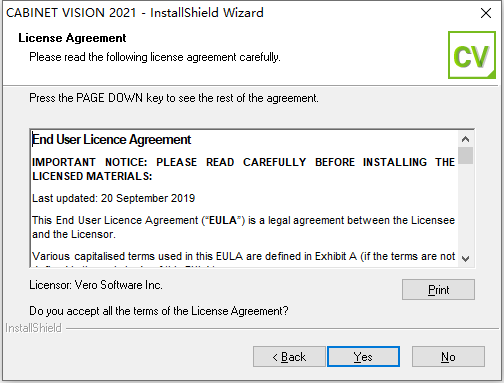Click the IMPORTANT NOTICE paragraph text

(243, 169)
